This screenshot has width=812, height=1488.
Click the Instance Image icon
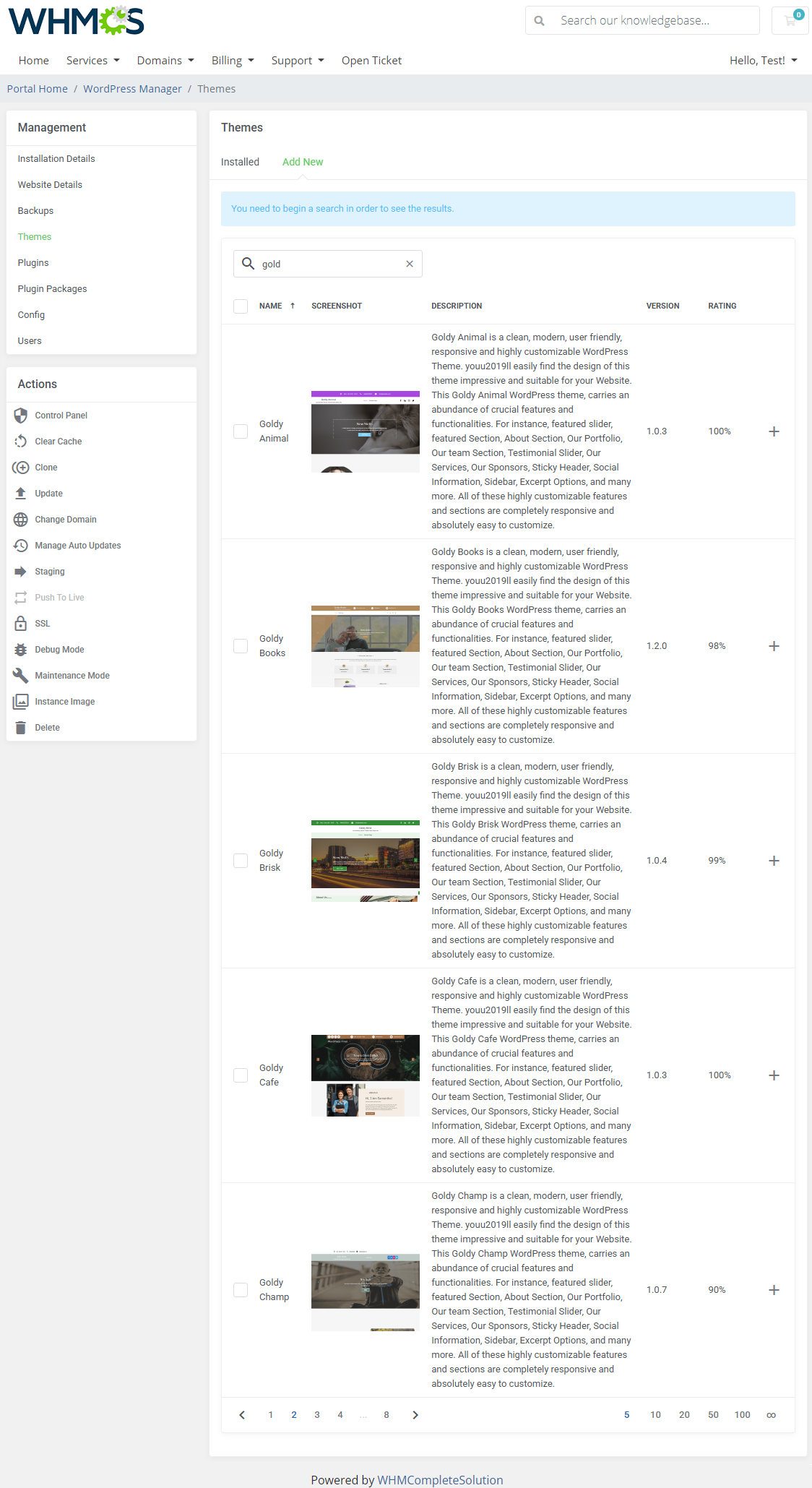21,702
